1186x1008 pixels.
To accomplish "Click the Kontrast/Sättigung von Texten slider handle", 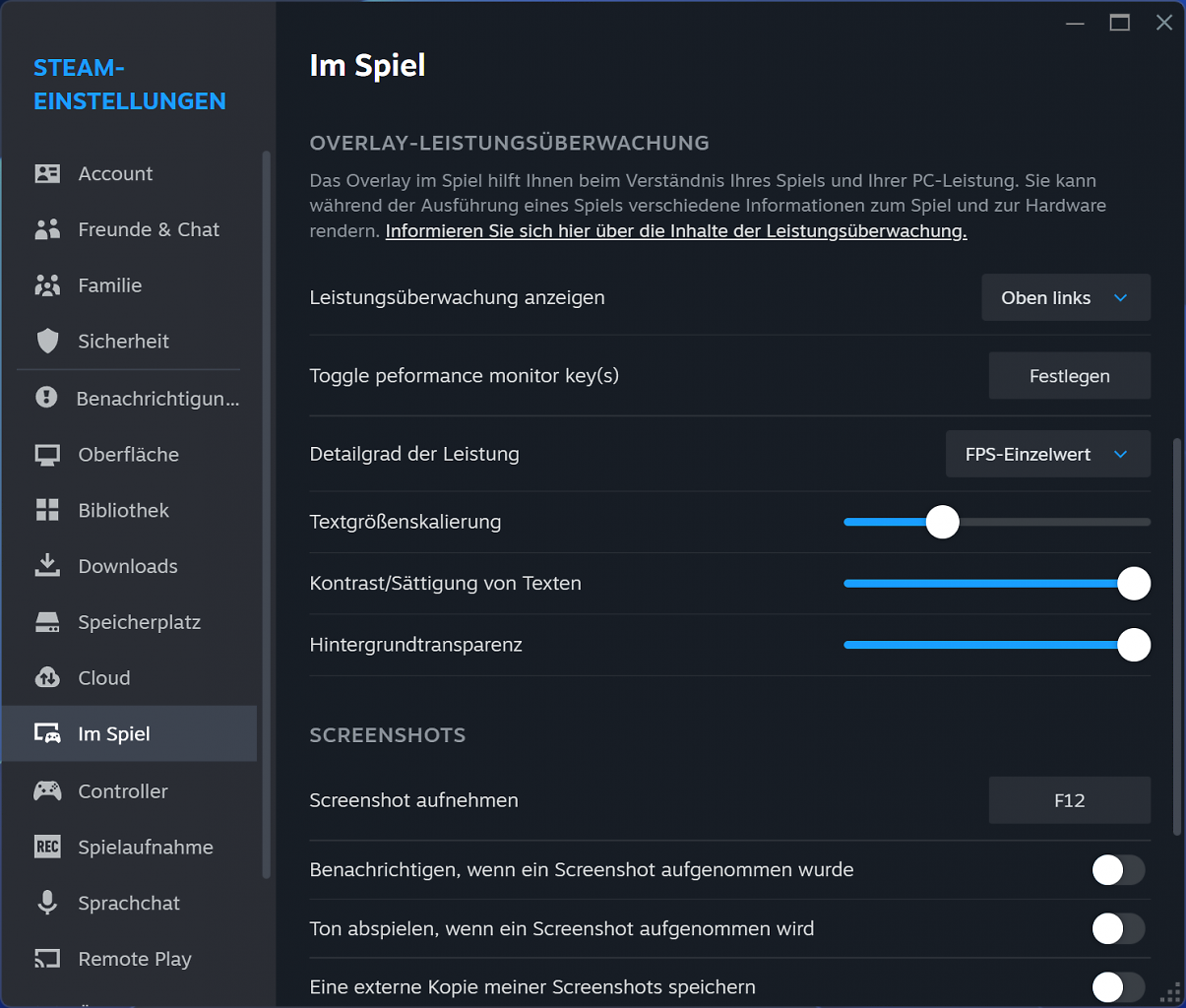I will tap(1134, 584).
